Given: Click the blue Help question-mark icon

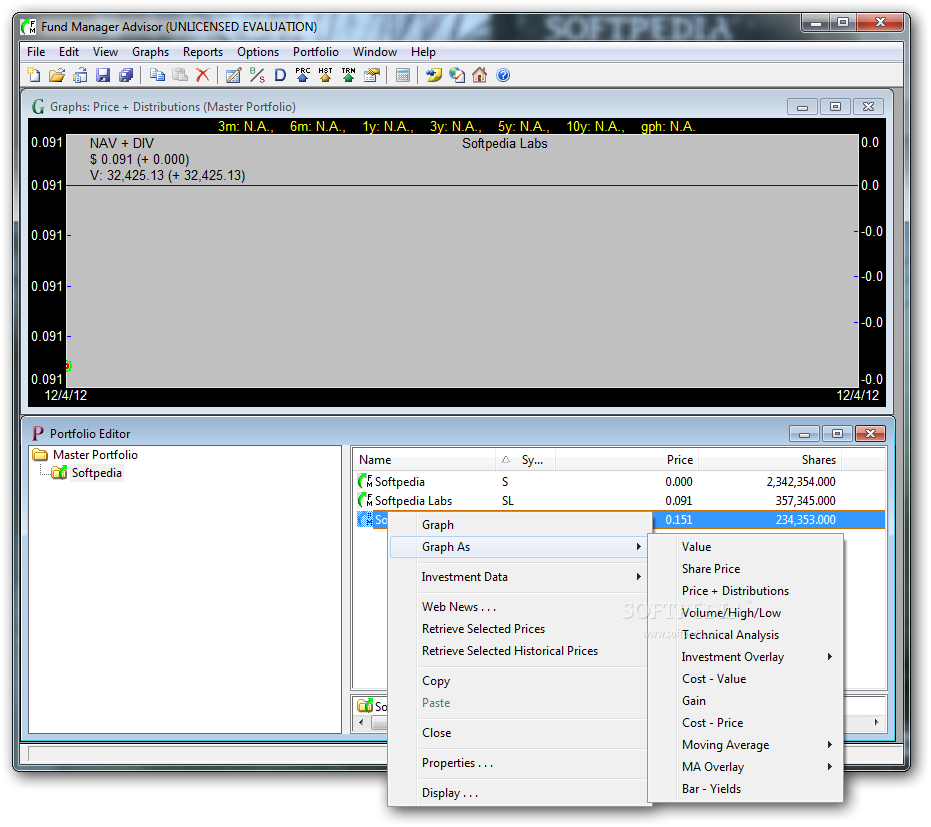Looking at the screenshot, I should 503,75.
